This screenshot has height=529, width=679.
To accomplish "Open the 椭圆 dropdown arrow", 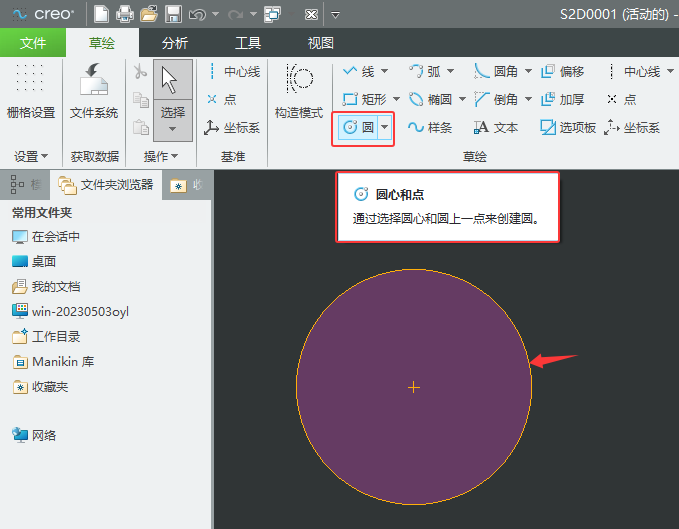I will coord(462,100).
